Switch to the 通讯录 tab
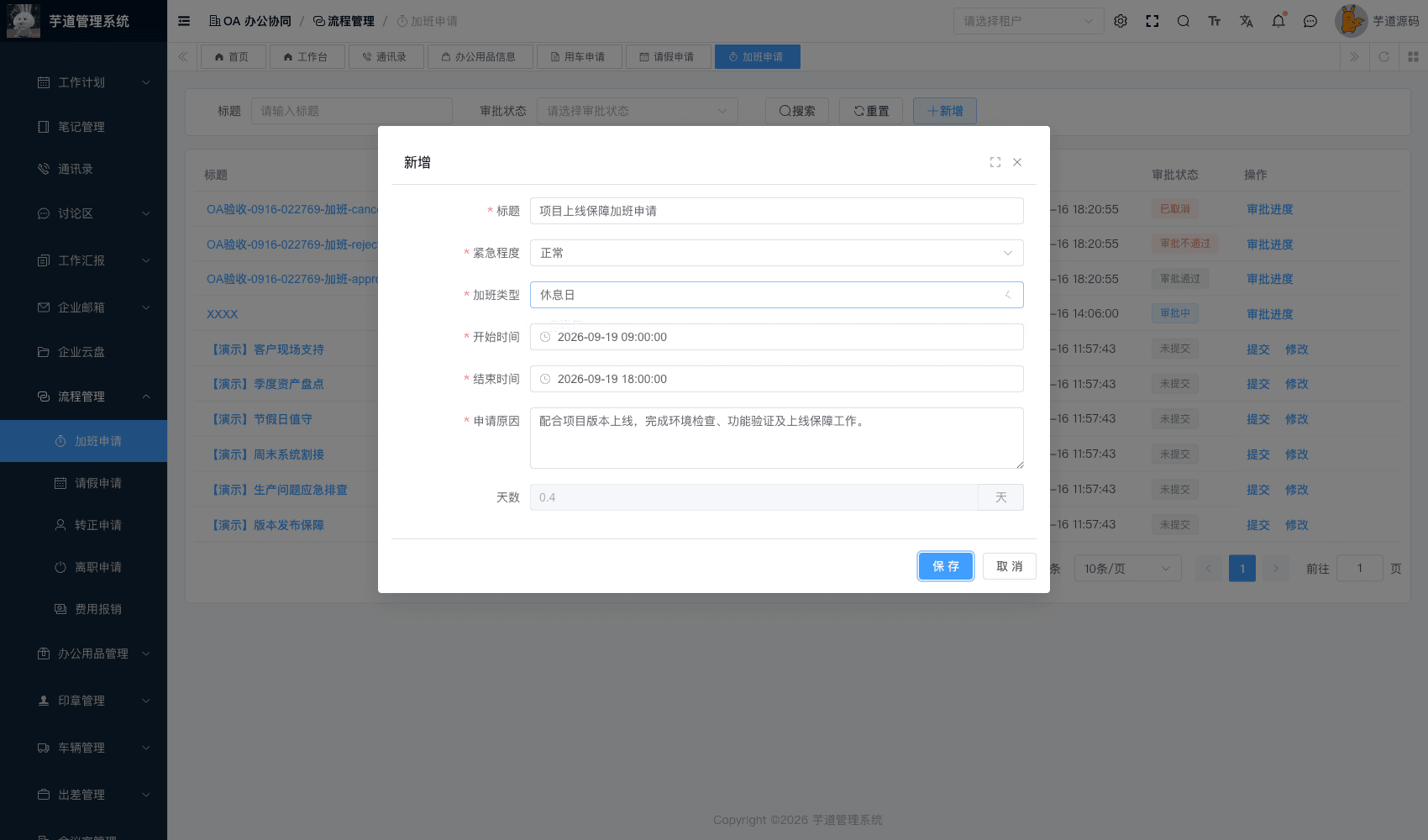1428x840 pixels. (386, 57)
